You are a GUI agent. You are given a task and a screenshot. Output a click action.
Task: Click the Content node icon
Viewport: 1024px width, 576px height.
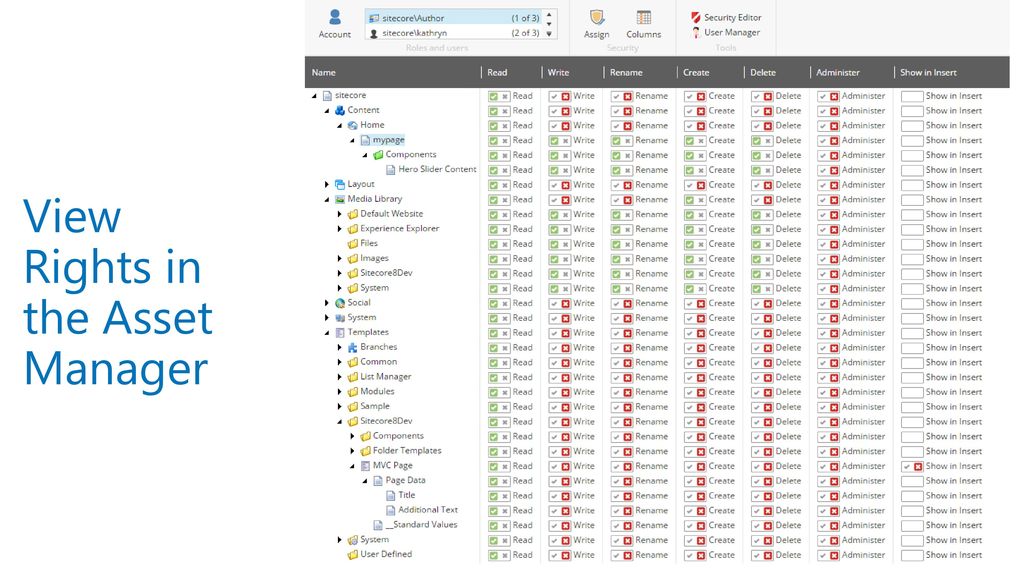(340, 110)
